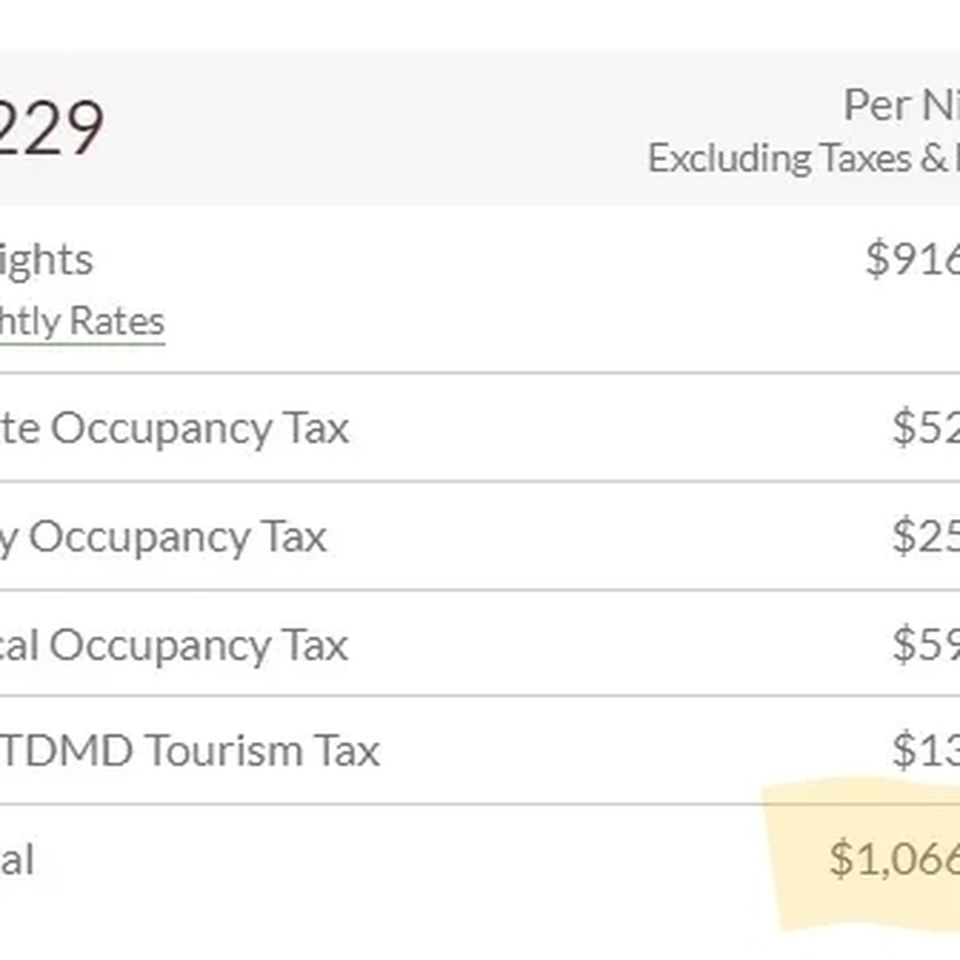Open the underlined Nightly Rates link
The width and height of the screenshot is (960, 960).
[x=82, y=321]
